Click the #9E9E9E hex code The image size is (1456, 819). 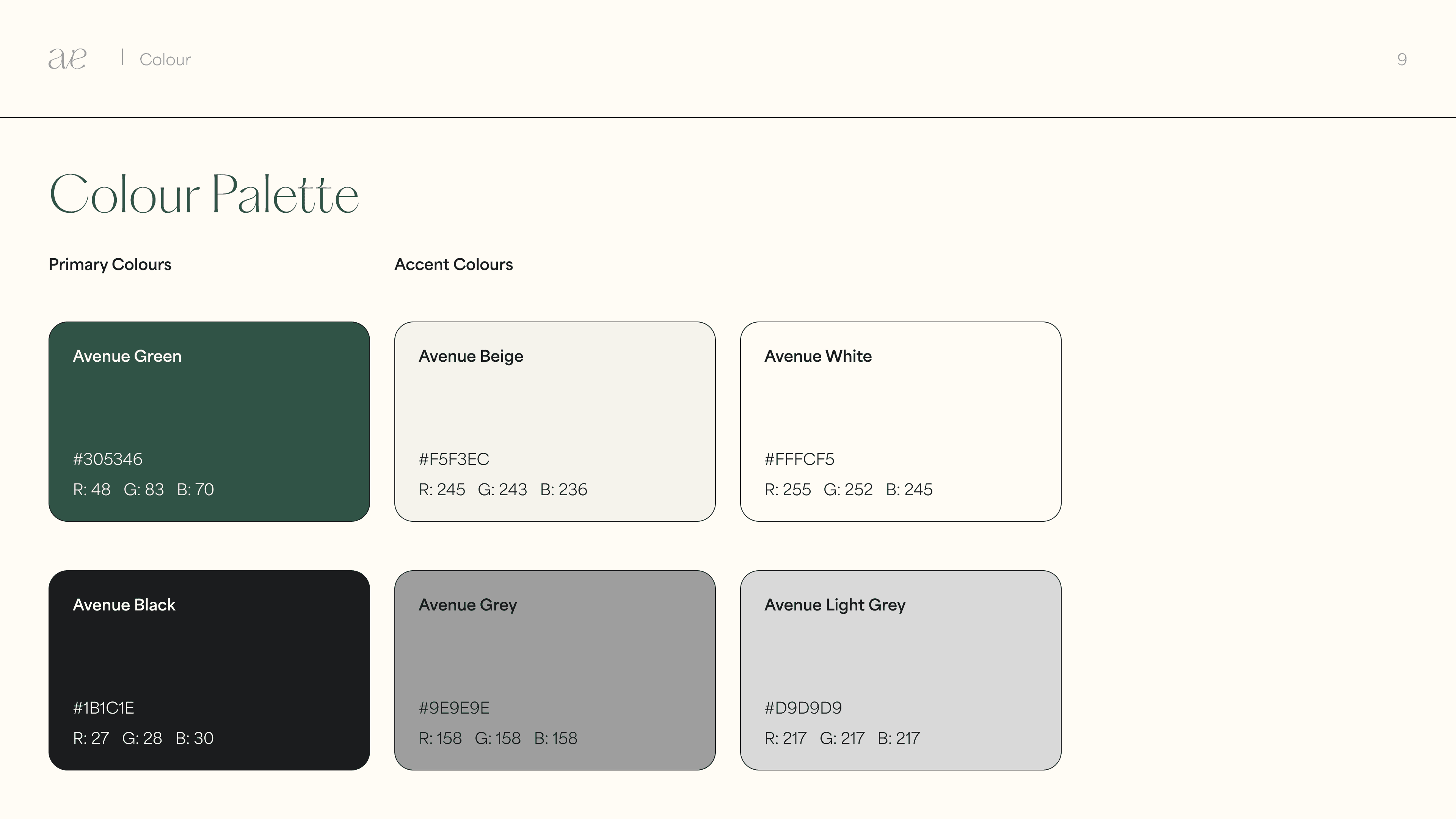(x=454, y=708)
